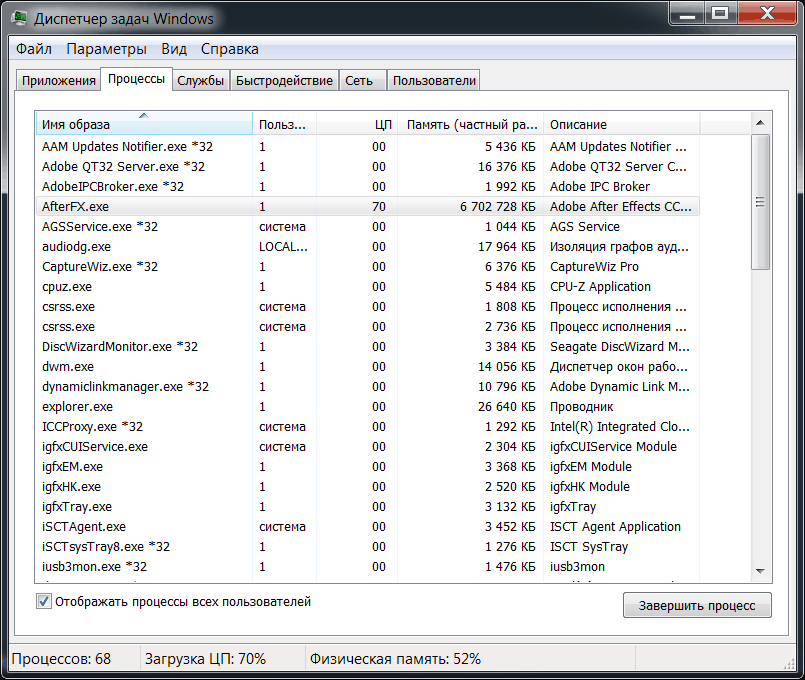Image resolution: width=805 pixels, height=680 pixels.
Task: Open the Быстродействие tab
Action: (x=284, y=81)
